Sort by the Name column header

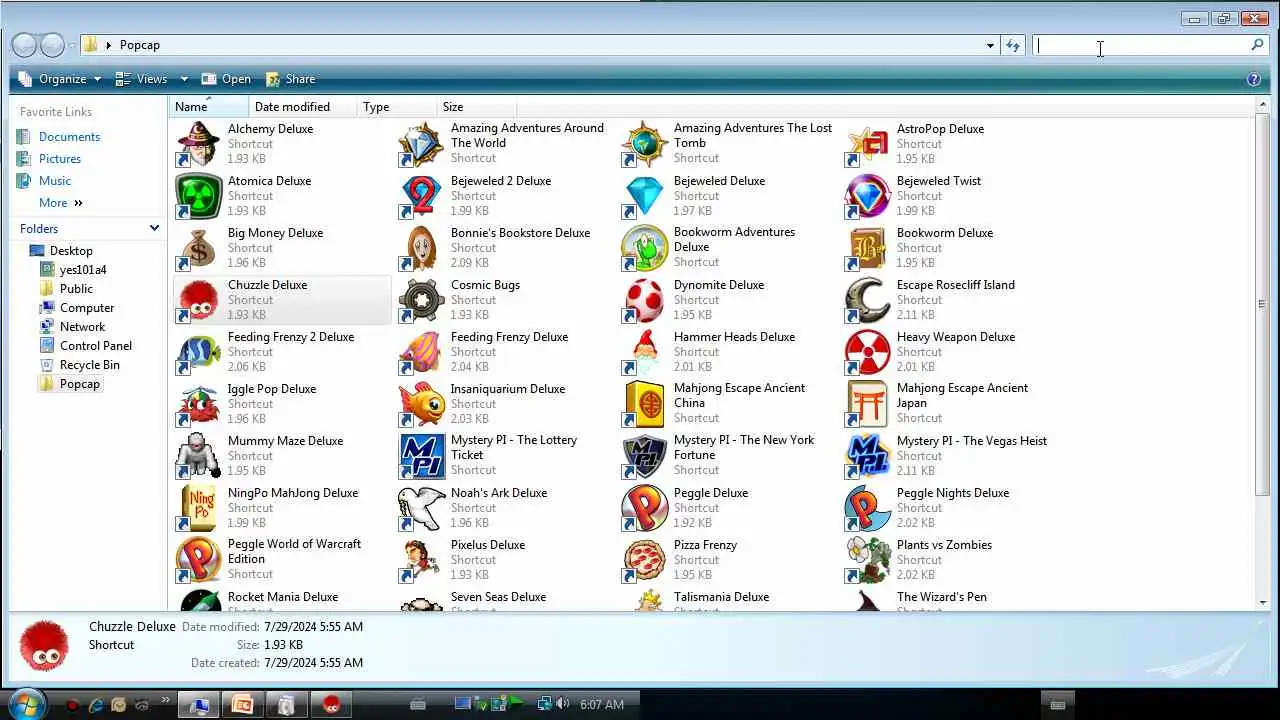click(x=208, y=107)
